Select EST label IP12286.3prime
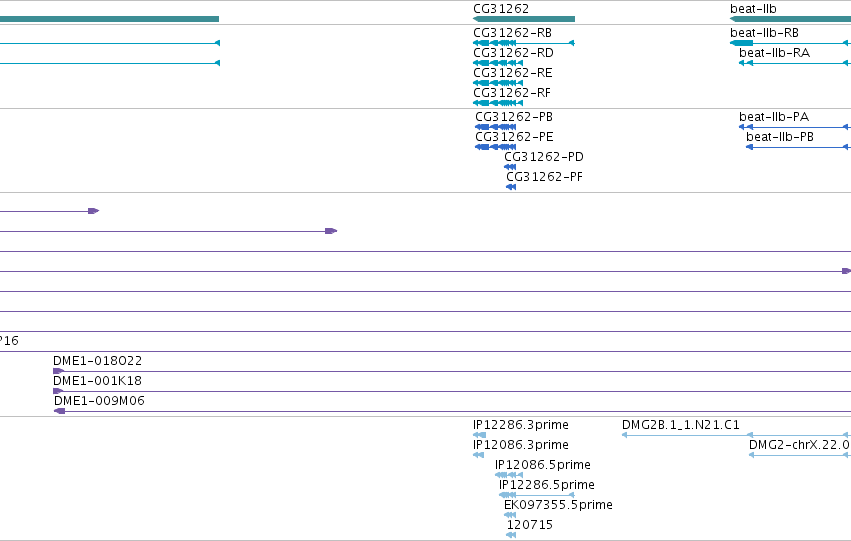Viewport: 851px width, 541px height. coord(521,425)
